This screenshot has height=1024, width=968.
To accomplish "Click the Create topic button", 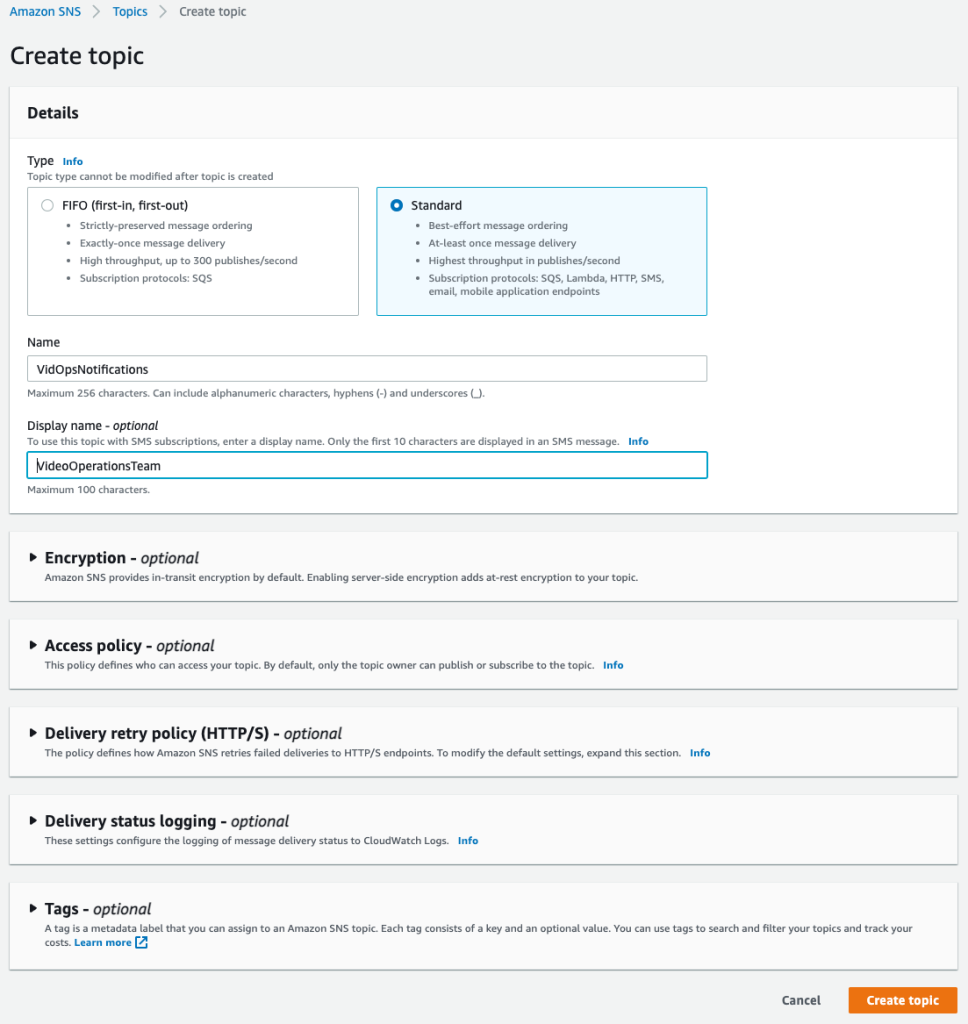I will (902, 1000).
